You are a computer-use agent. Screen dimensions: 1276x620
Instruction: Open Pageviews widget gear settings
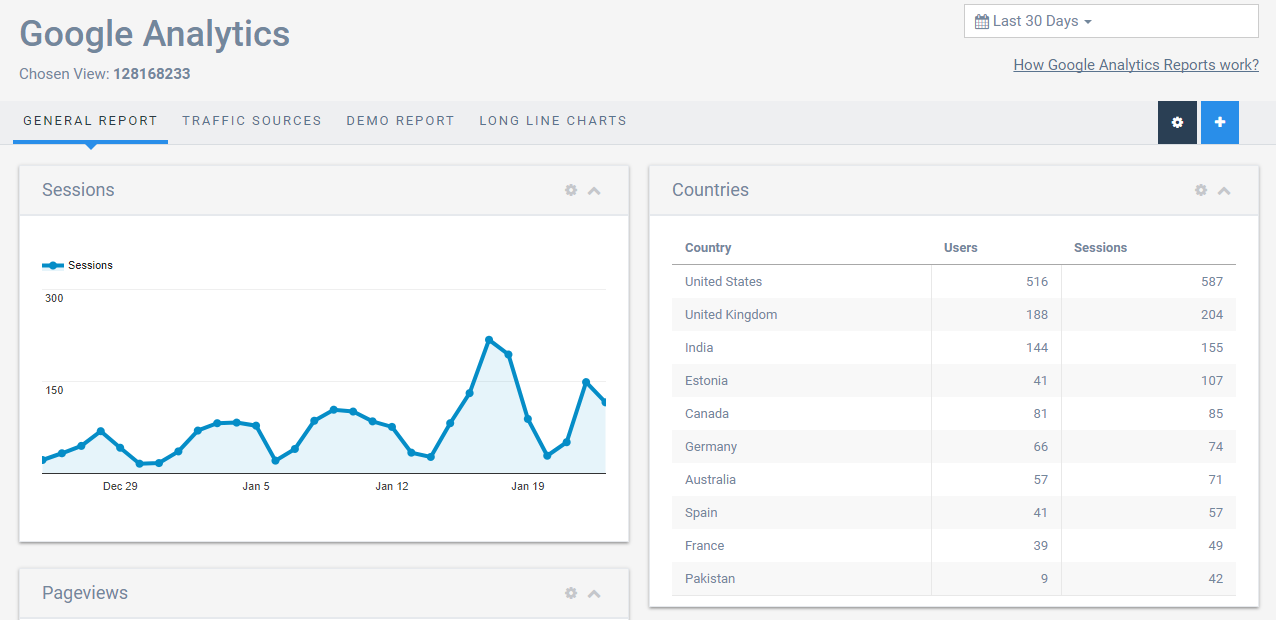pyautogui.click(x=571, y=593)
